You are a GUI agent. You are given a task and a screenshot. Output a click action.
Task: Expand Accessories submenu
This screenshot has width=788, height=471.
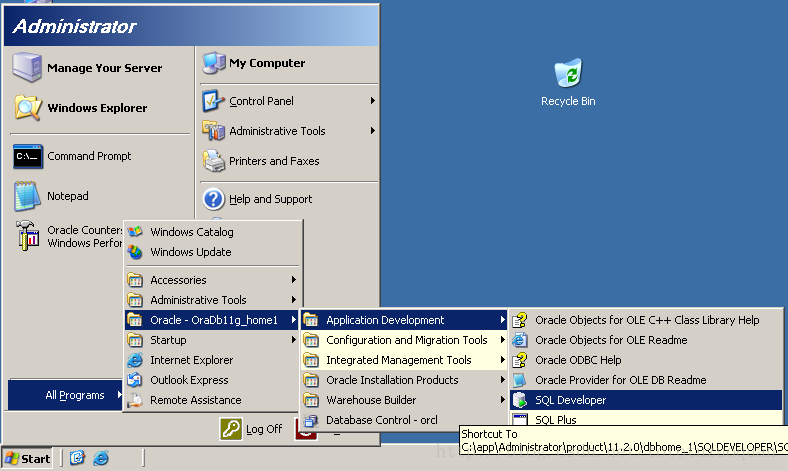click(212, 280)
